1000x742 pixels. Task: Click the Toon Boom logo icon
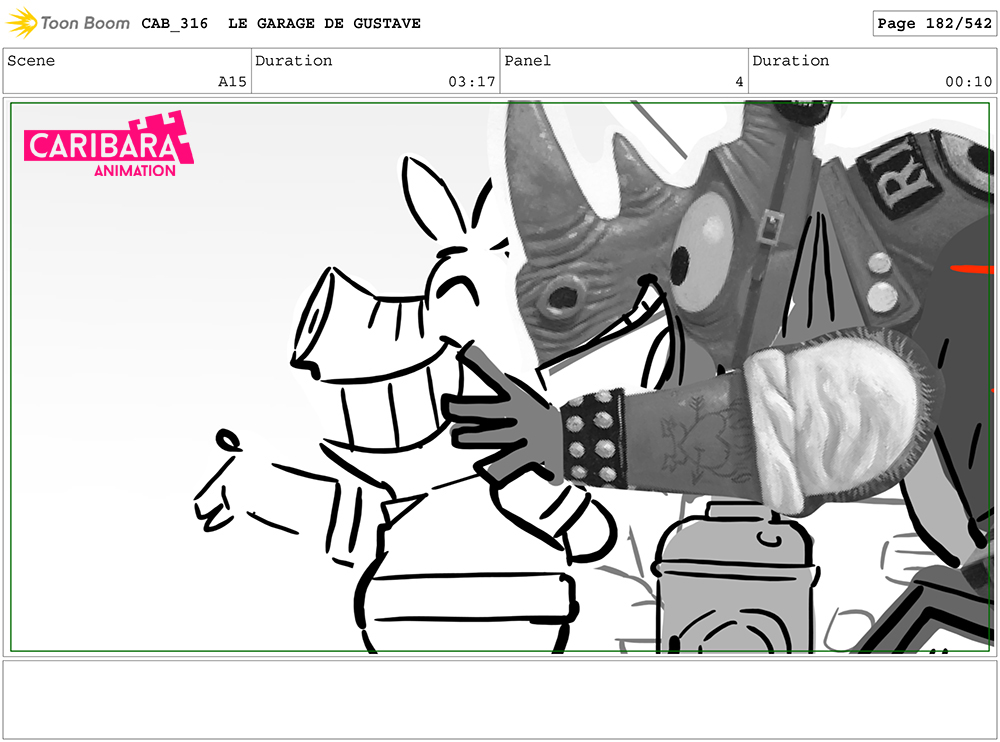point(22,23)
